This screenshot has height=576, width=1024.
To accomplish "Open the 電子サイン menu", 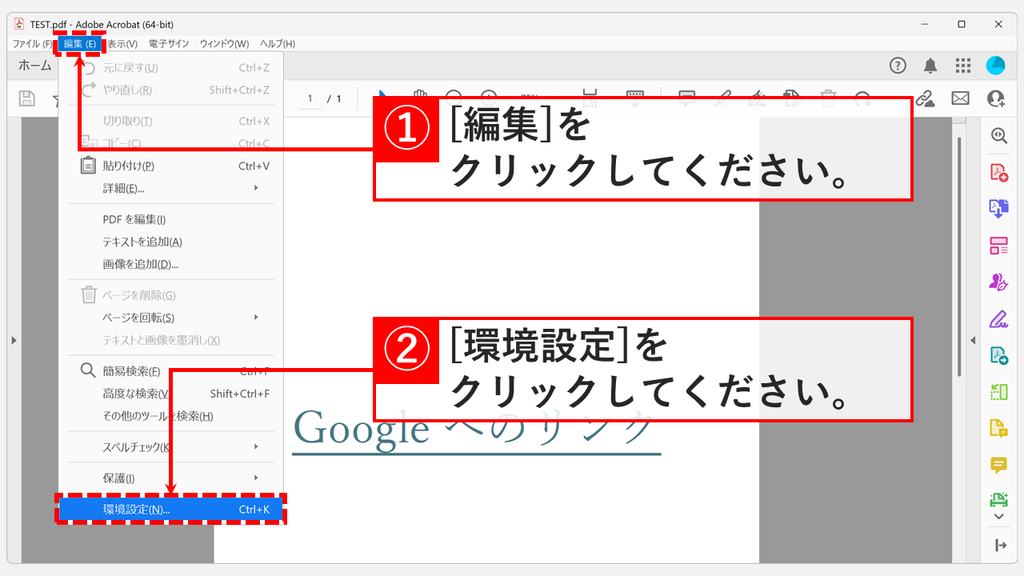I will pyautogui.click(x=168, y=44).
